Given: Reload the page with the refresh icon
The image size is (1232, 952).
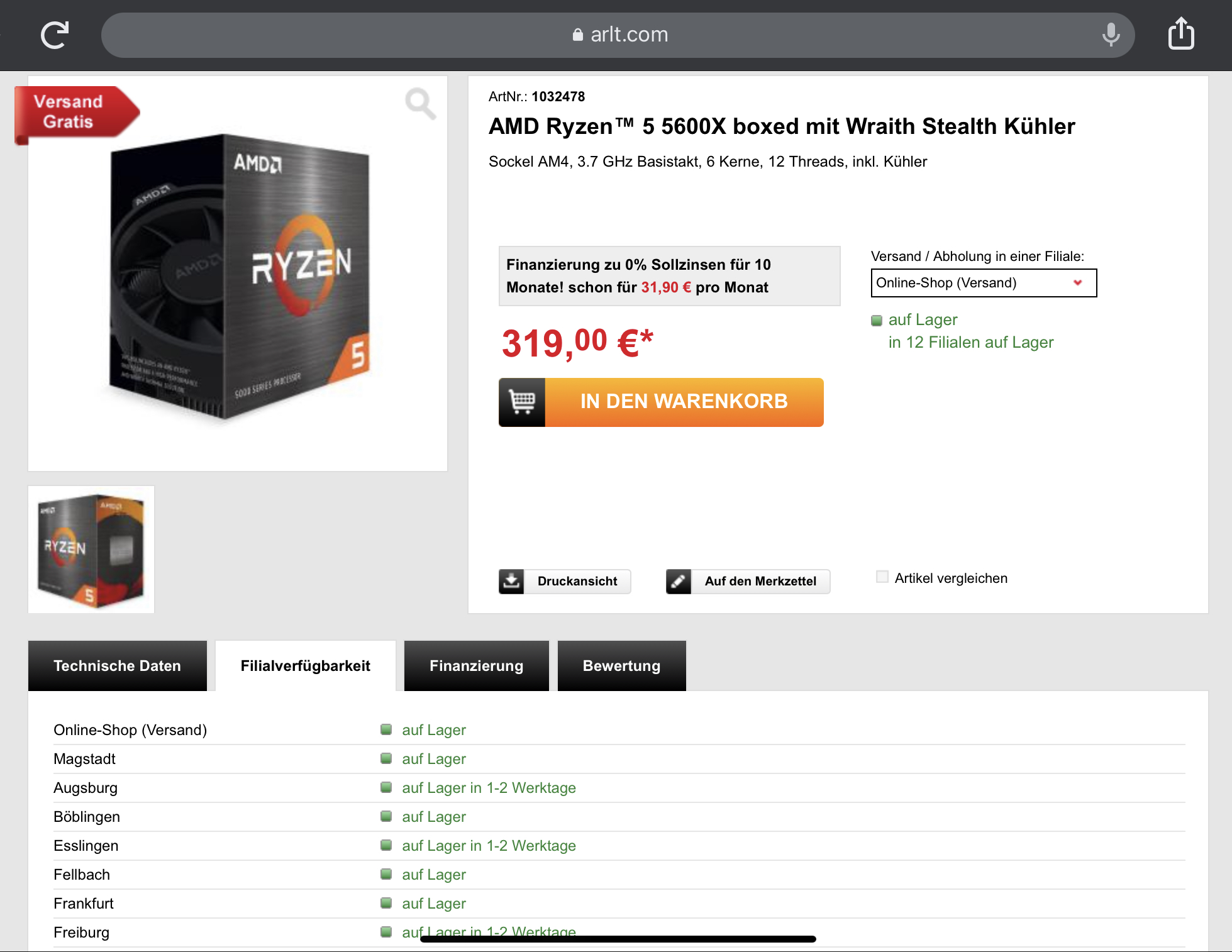Looking at the screenshot, I should (55, 35).
